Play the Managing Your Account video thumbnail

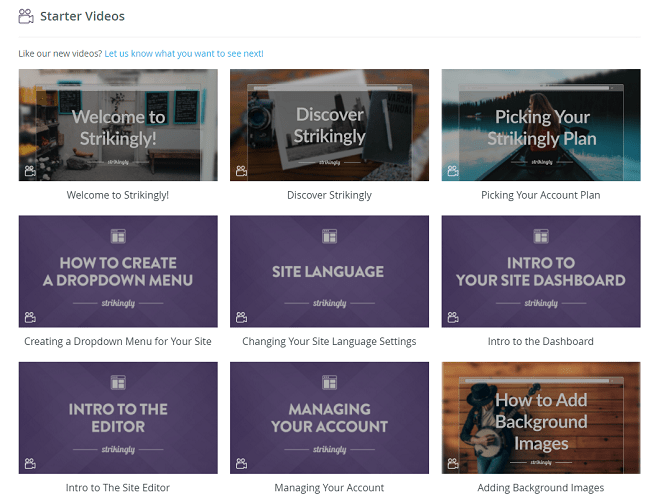click(x=329, y=418)
